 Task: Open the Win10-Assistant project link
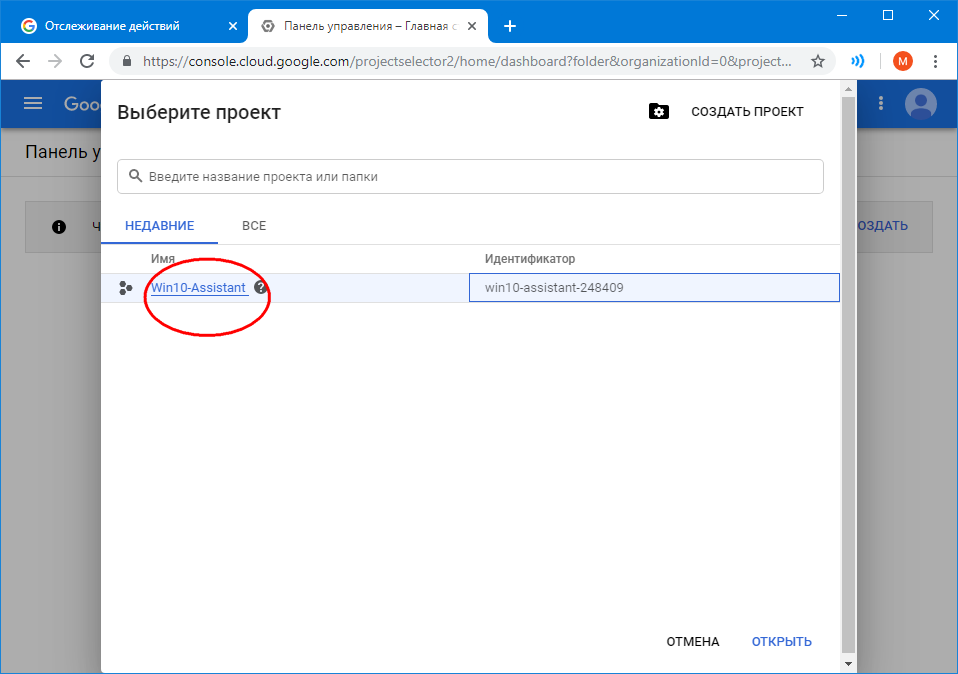click(x=198, y=288)
